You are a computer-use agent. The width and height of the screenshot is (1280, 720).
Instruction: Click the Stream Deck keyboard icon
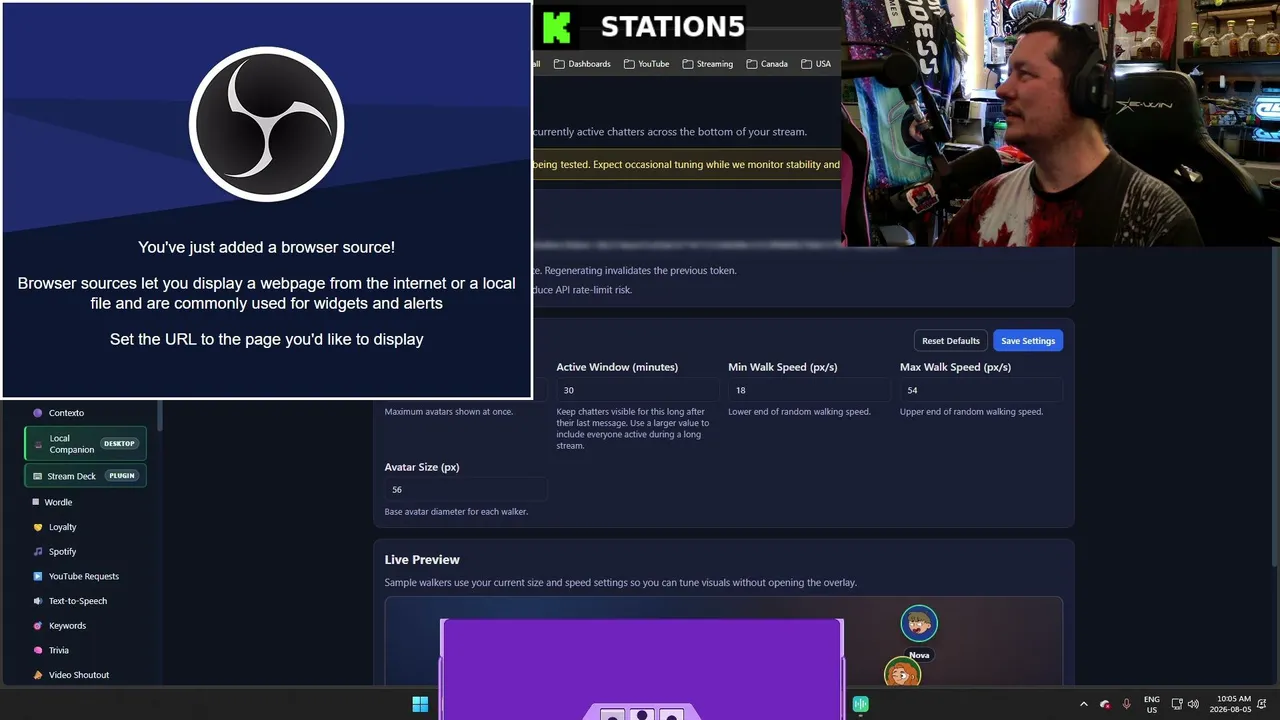[37, 476]
